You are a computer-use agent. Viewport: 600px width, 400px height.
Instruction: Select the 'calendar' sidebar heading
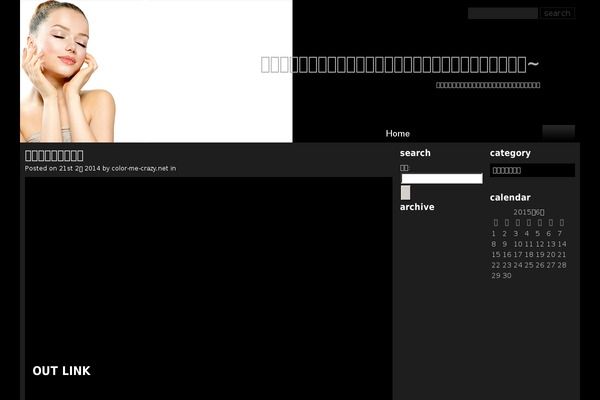tap(510, 198)
